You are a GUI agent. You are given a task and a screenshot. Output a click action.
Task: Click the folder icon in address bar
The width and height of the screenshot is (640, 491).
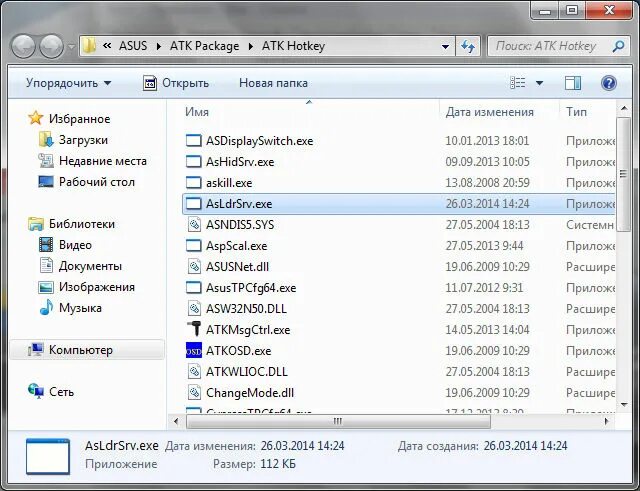(x=89, y=46)
